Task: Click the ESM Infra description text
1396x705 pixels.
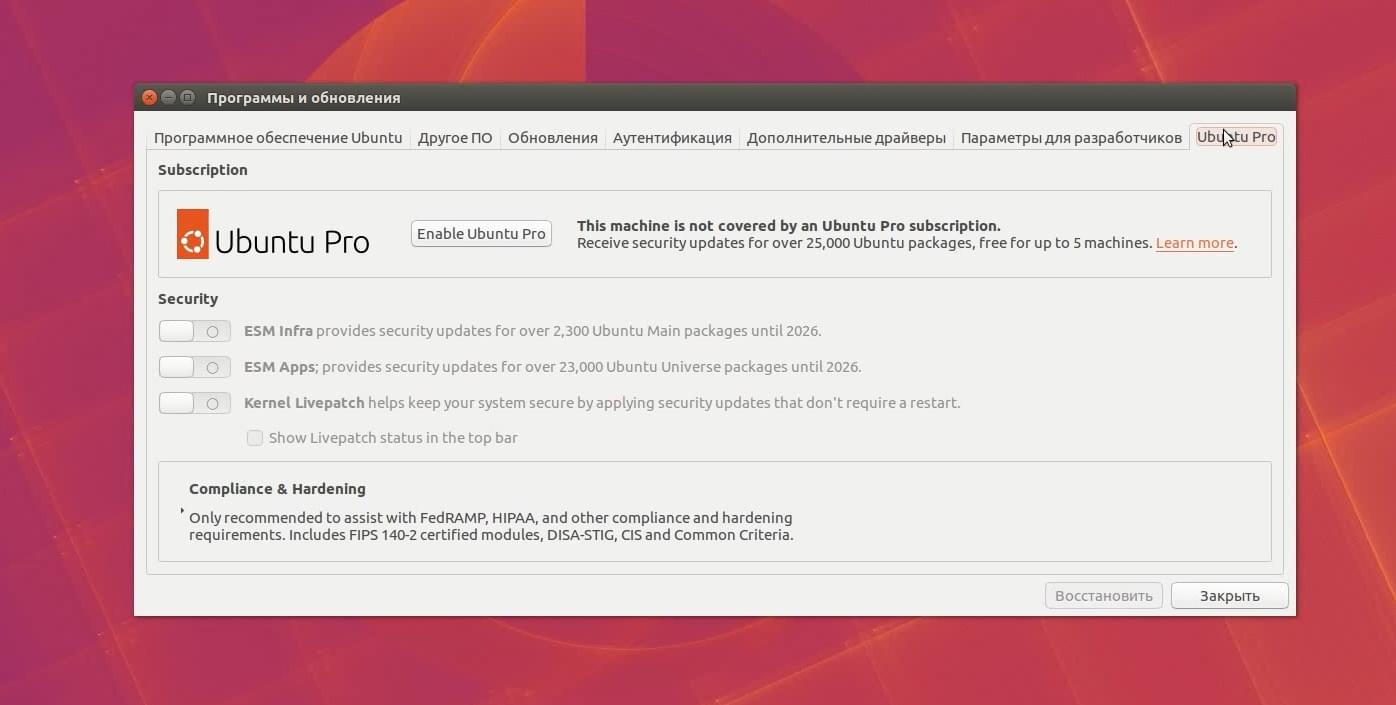Action: [533, 331]
